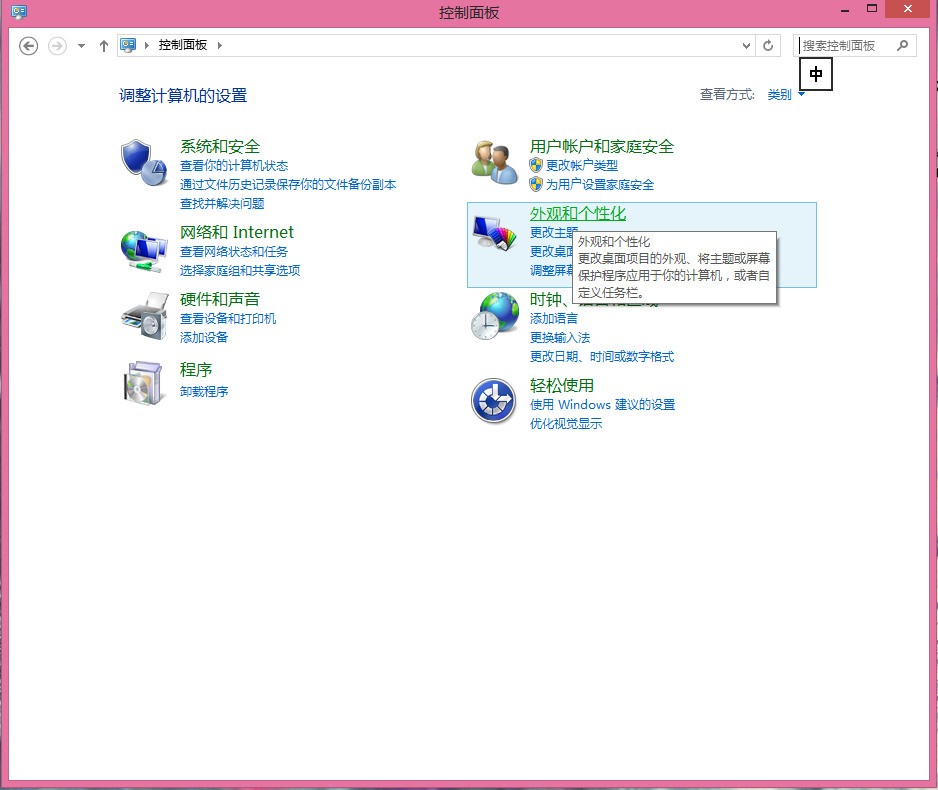Image resolution: width=938 pixels, height=790 pixels.
Task: Click the 时钟 globe and clock icon
Action: tap(494, 316)
